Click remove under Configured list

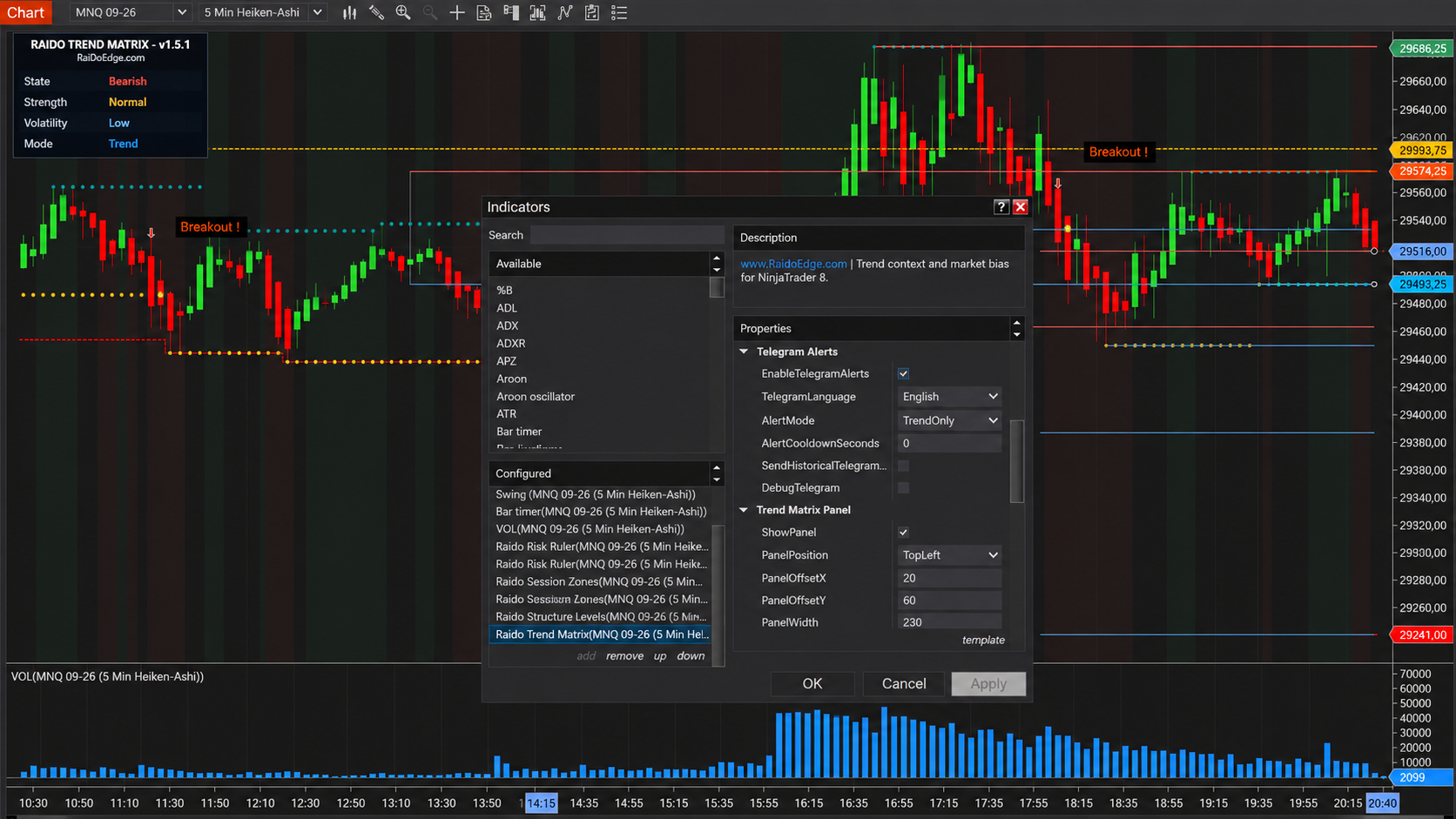[624, 655]
